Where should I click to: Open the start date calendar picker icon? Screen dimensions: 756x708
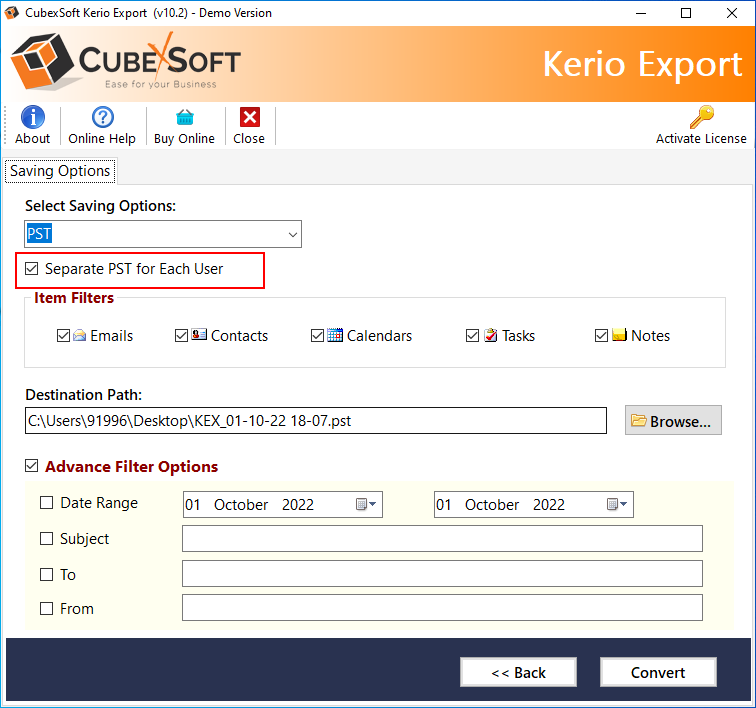point(366,505)
